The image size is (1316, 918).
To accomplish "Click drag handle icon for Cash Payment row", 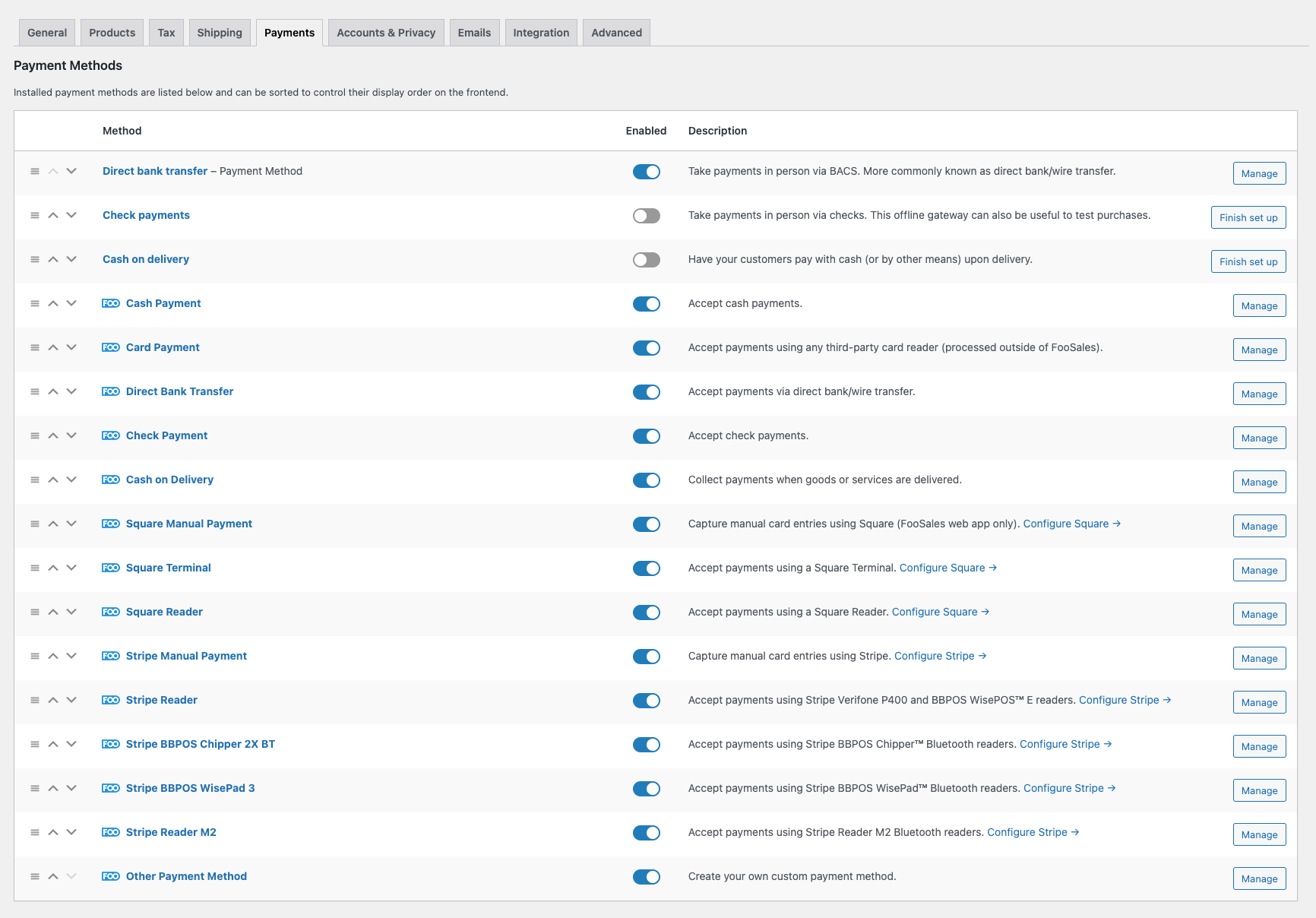I will coord(35,303).
